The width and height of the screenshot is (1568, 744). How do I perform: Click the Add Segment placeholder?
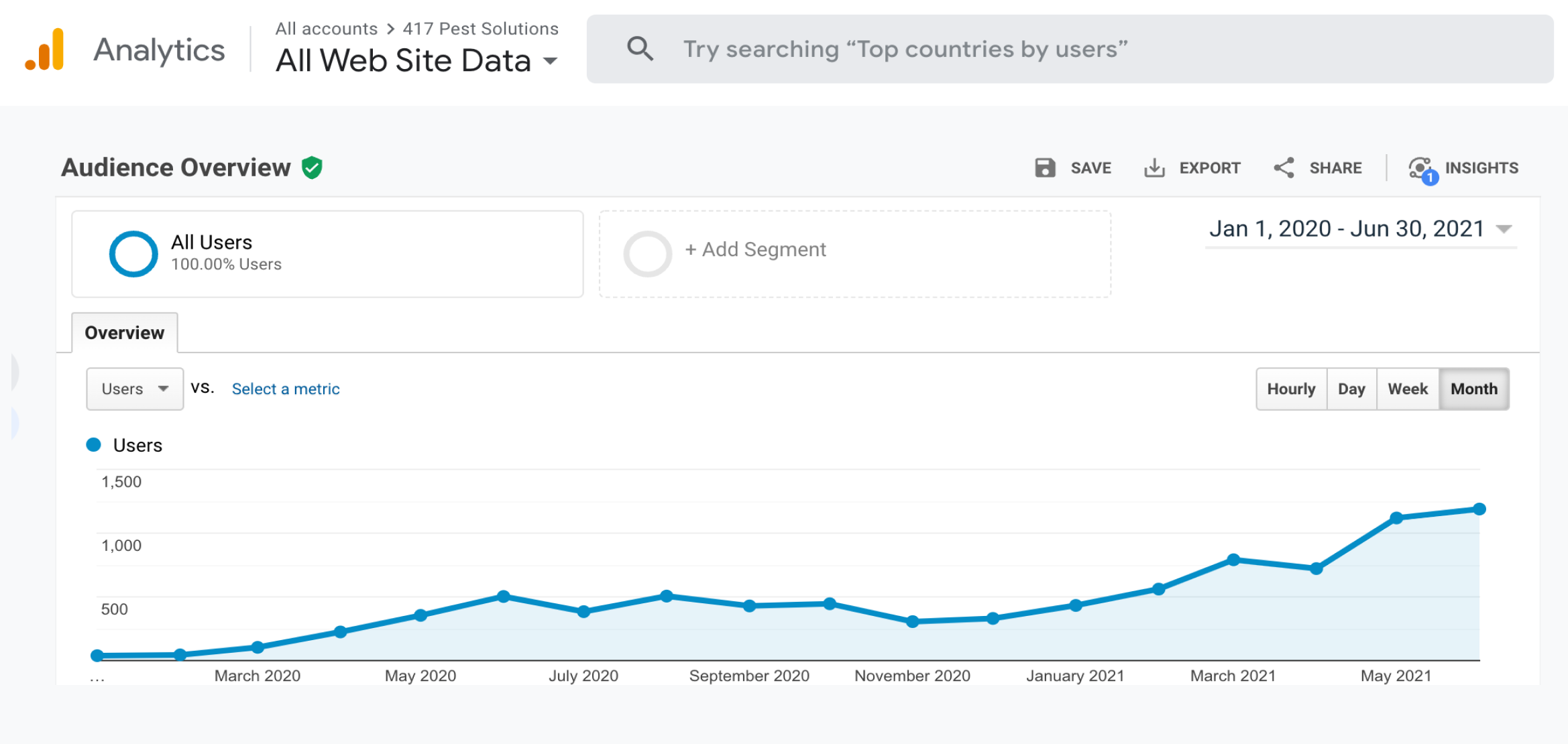click(x=755, y=250)
